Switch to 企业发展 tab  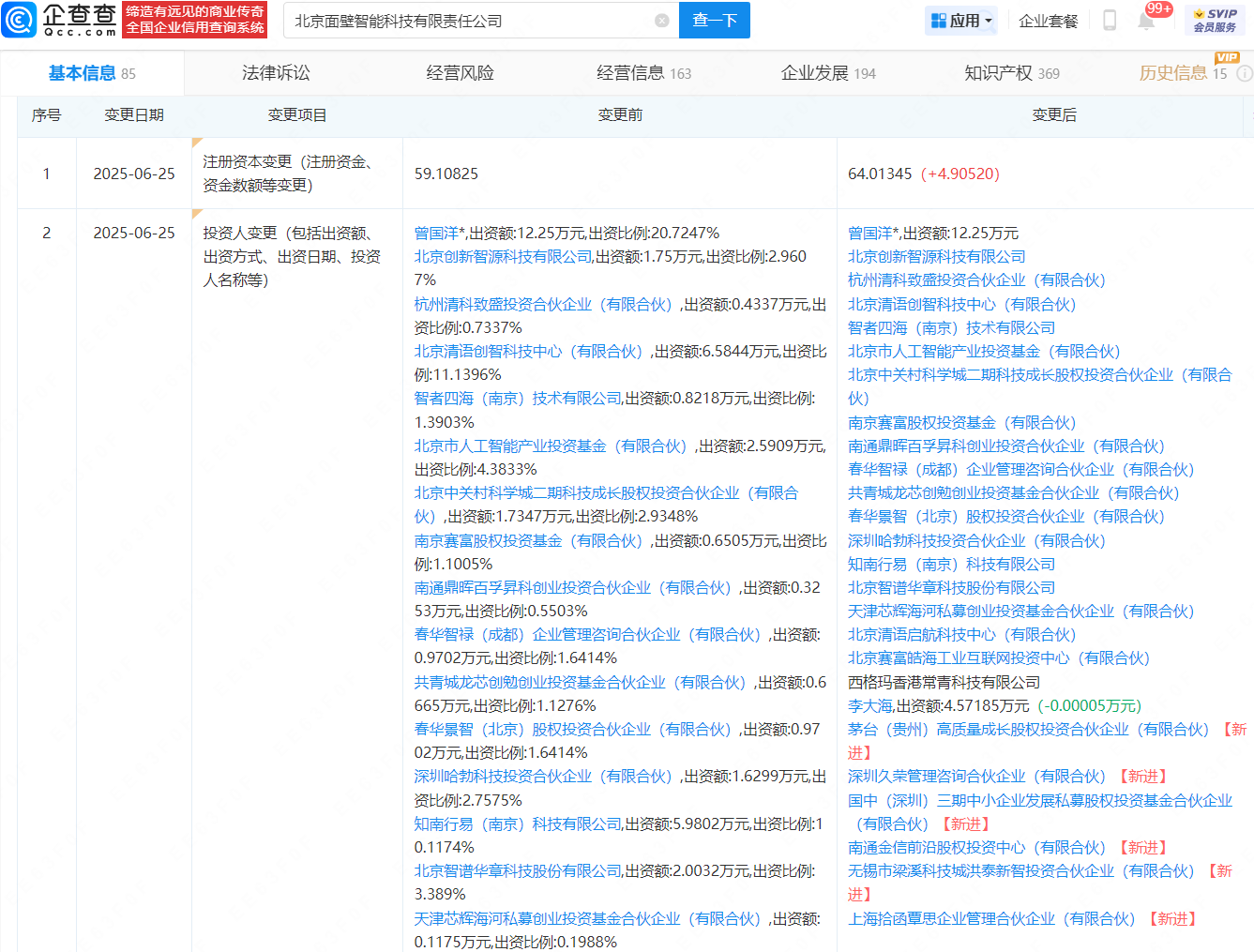click(828, 73)
